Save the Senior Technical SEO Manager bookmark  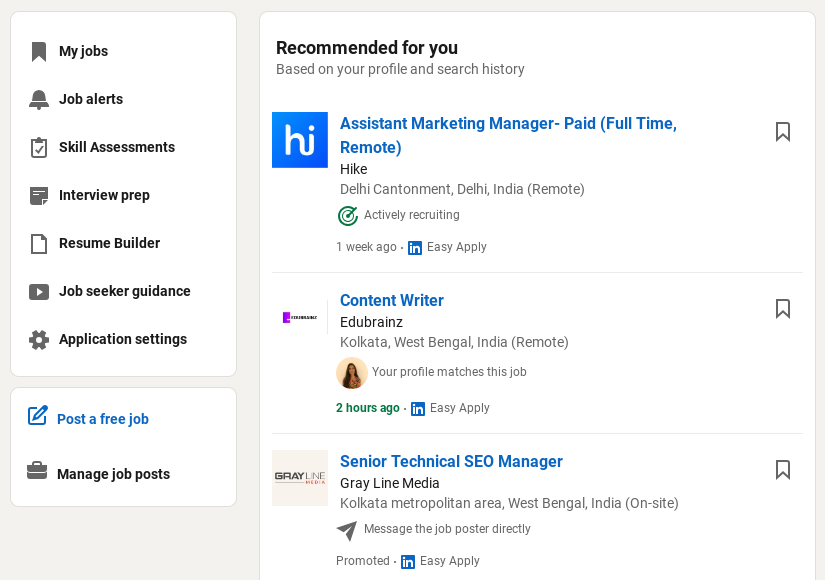(x=783, y=469)
